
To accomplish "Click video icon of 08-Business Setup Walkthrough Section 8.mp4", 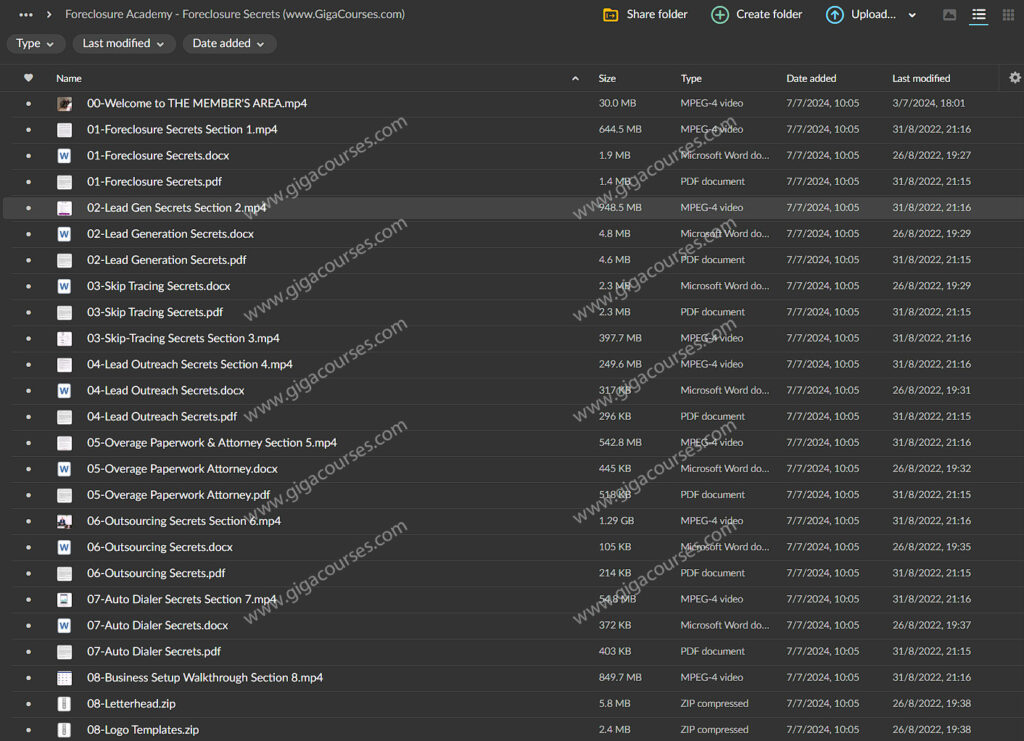I will click(x=64, y=678).
